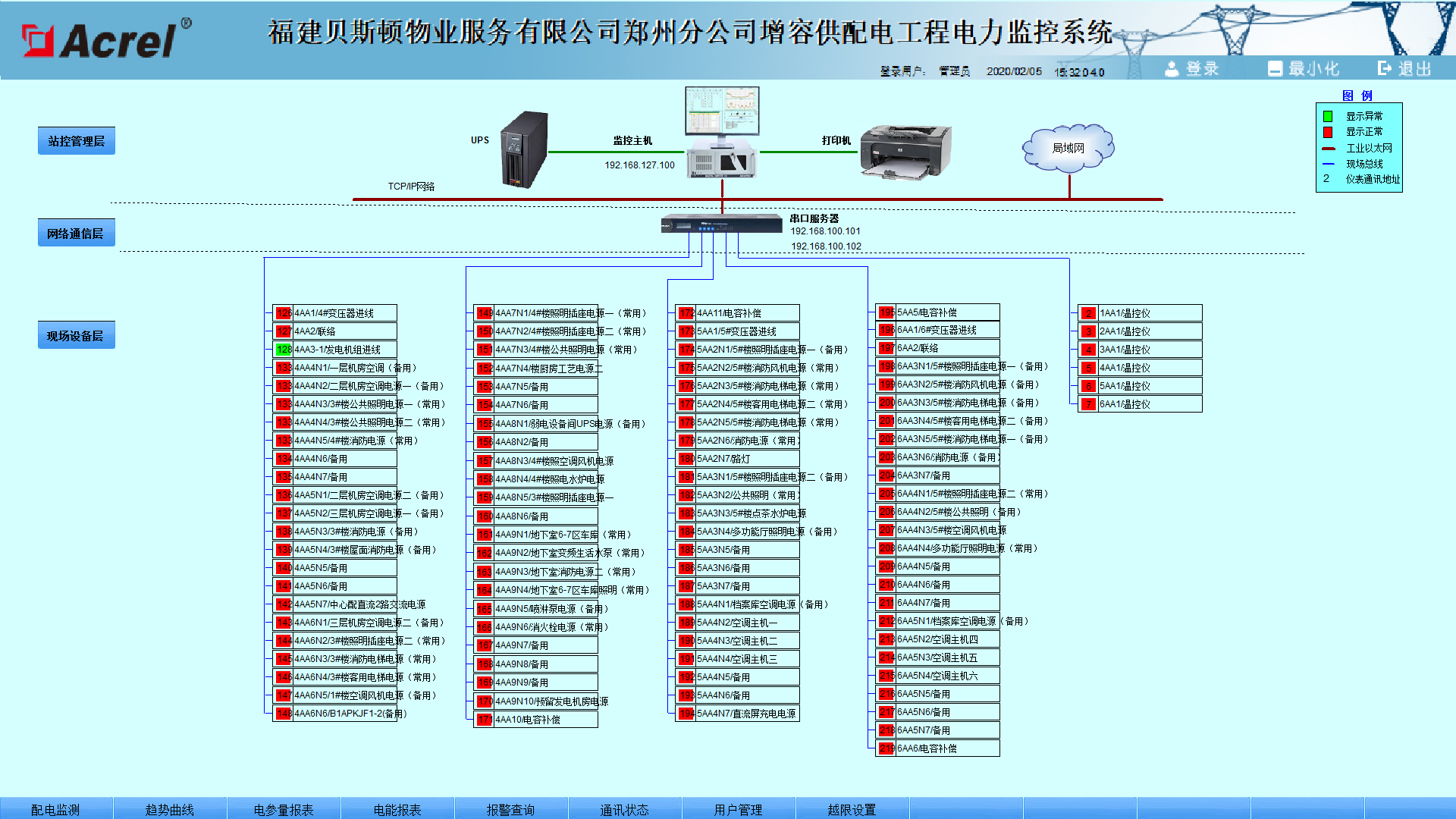Switch to the 通讯状态 communication status tab

click(624, 809)
